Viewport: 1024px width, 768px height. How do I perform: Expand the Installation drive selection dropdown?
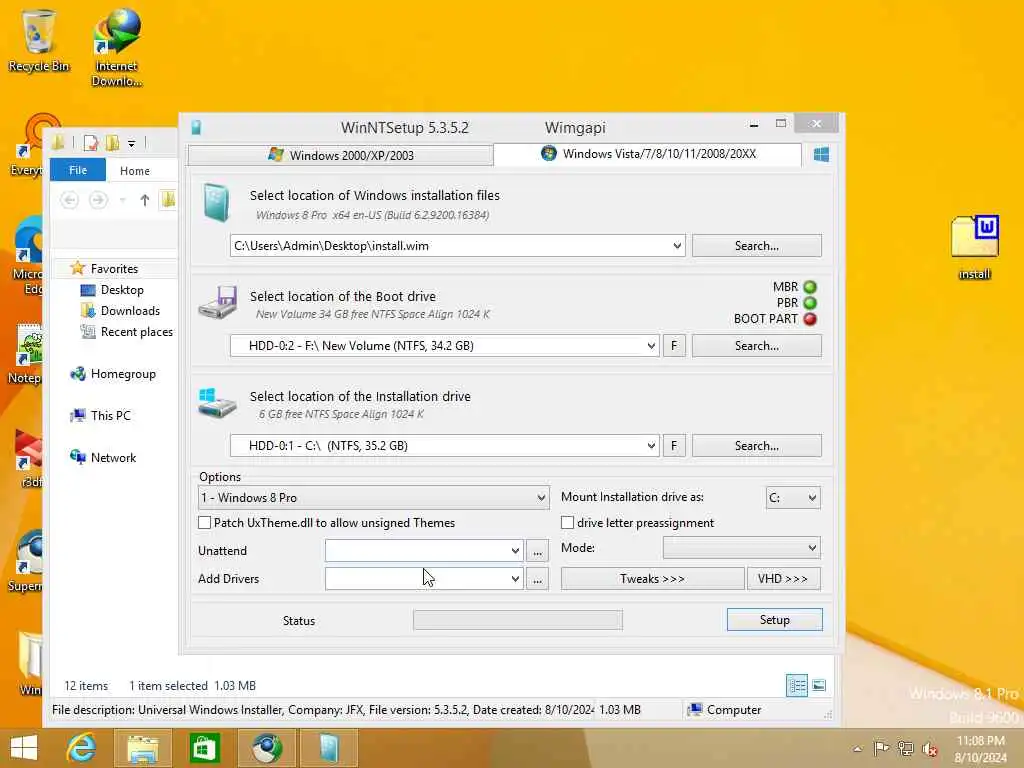click(650, 446)
